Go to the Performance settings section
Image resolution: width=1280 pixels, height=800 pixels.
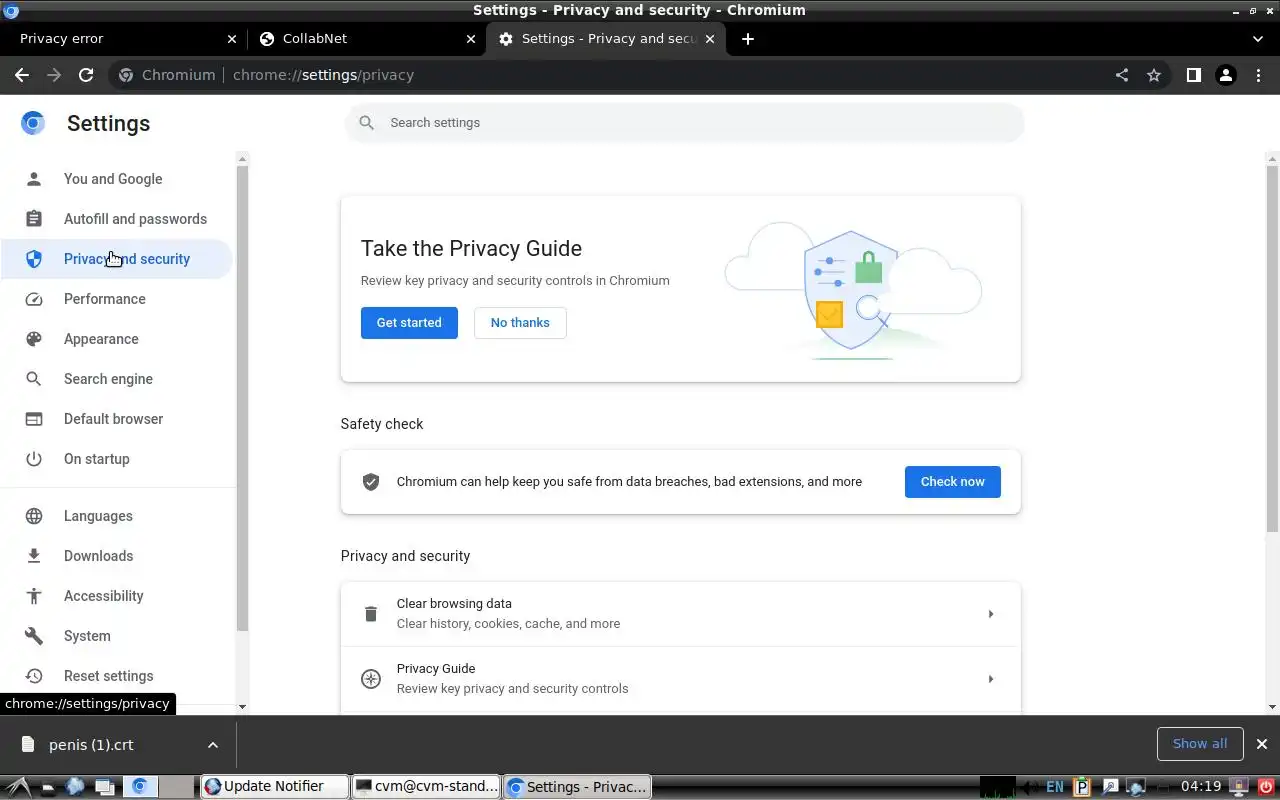[116, 299]
